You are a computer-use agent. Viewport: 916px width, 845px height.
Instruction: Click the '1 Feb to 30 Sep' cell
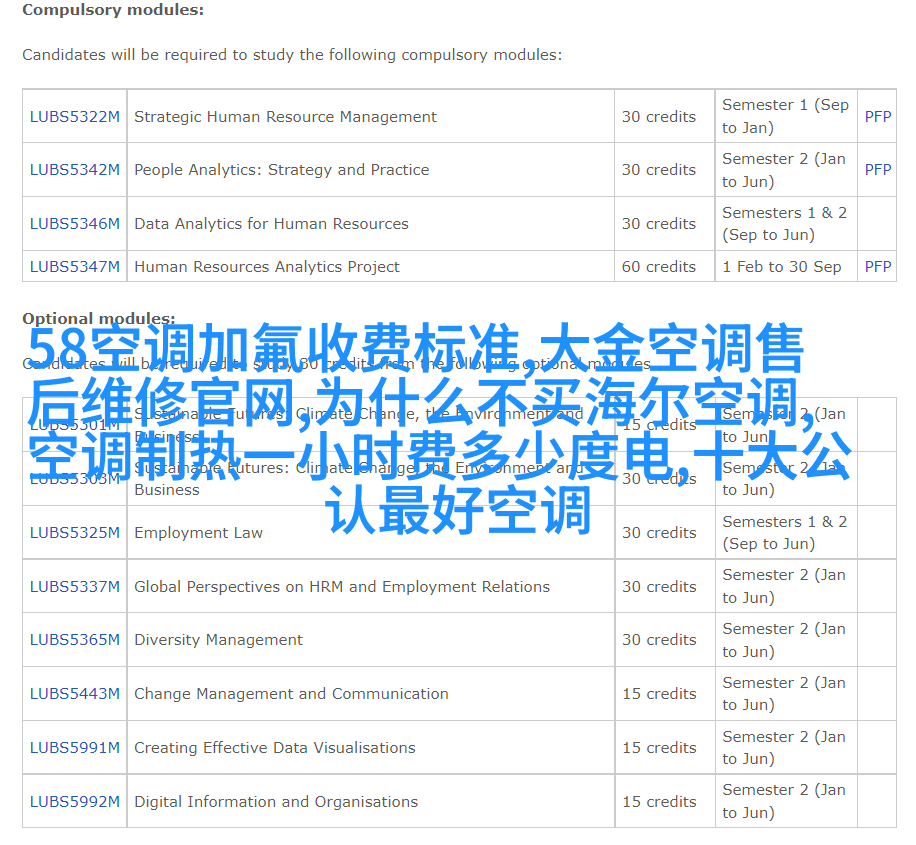tap(781, 267)
